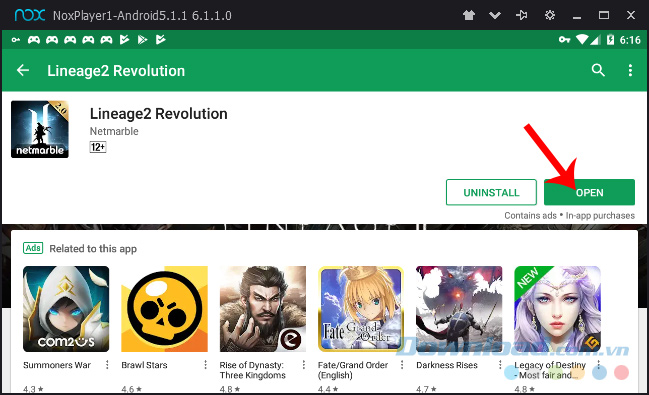Click Rise of Dynasty: Three Kingdoms title
The image size is (649, 395).
click(252, 370)
